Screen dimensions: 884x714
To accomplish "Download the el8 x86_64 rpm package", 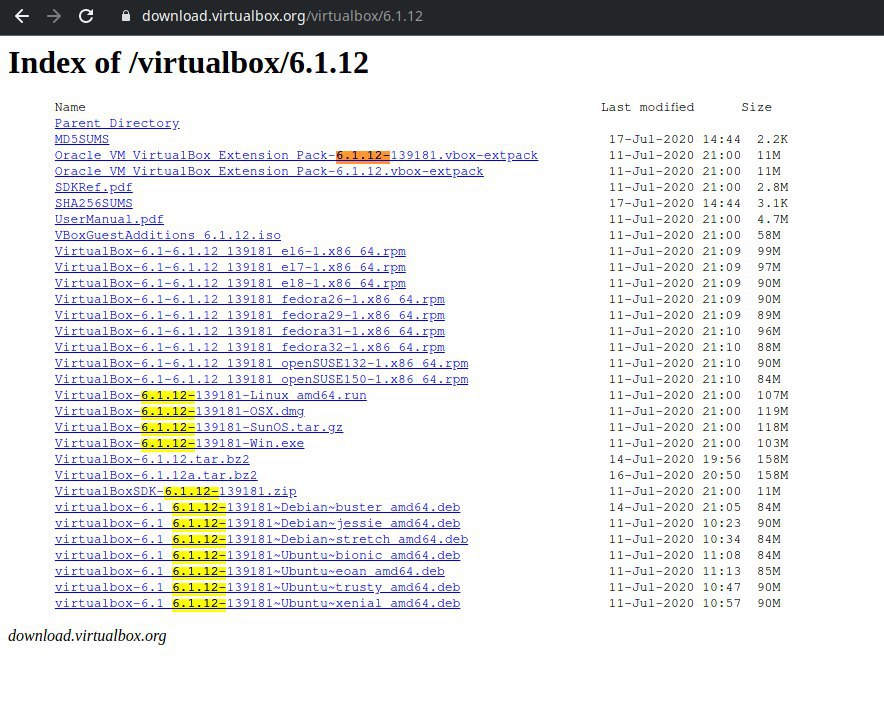I will pos(230,283).
